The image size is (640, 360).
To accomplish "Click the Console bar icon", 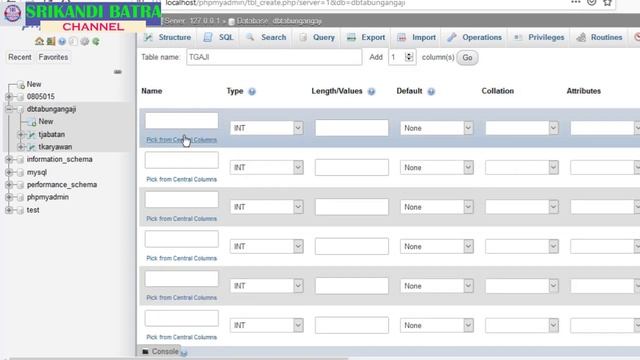I will click(x=145, y=351).
